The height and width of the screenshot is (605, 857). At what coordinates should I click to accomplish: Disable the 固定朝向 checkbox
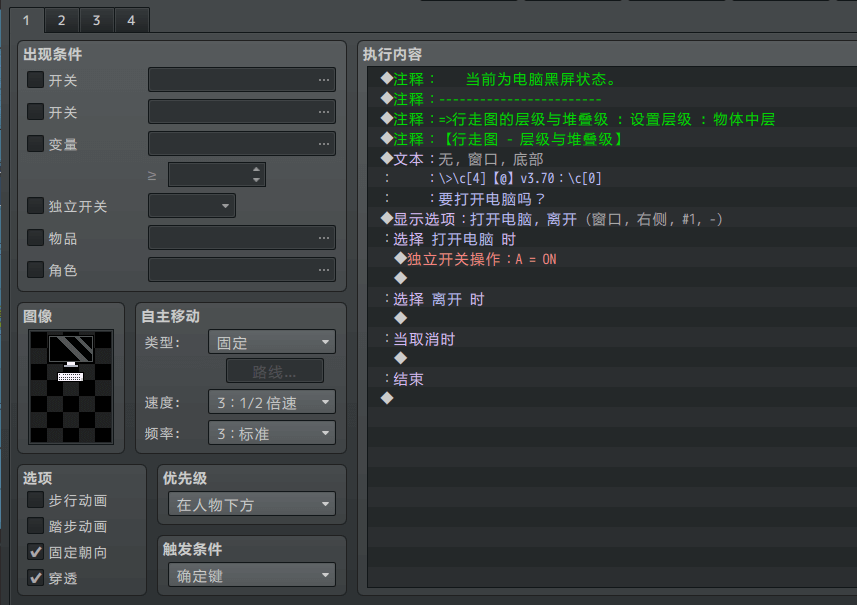(35, 552)
